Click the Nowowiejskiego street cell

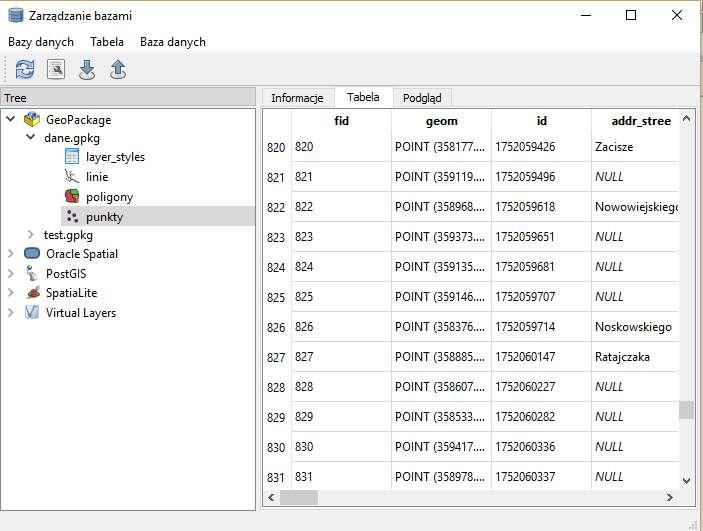tap(635, 207)
